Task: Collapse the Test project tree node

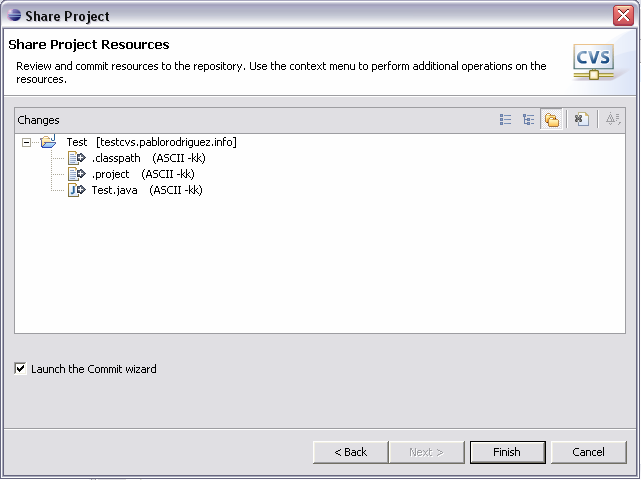Action: point(26,142)
